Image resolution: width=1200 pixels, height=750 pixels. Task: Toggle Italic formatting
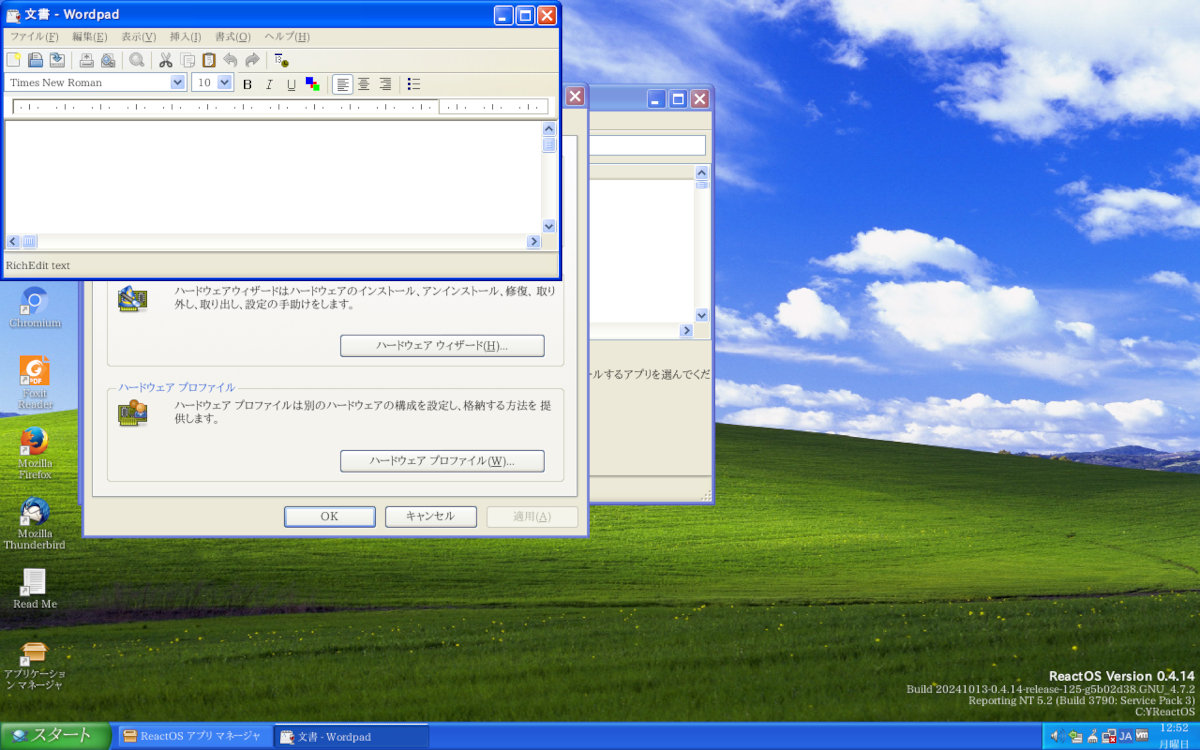[269, 84]
